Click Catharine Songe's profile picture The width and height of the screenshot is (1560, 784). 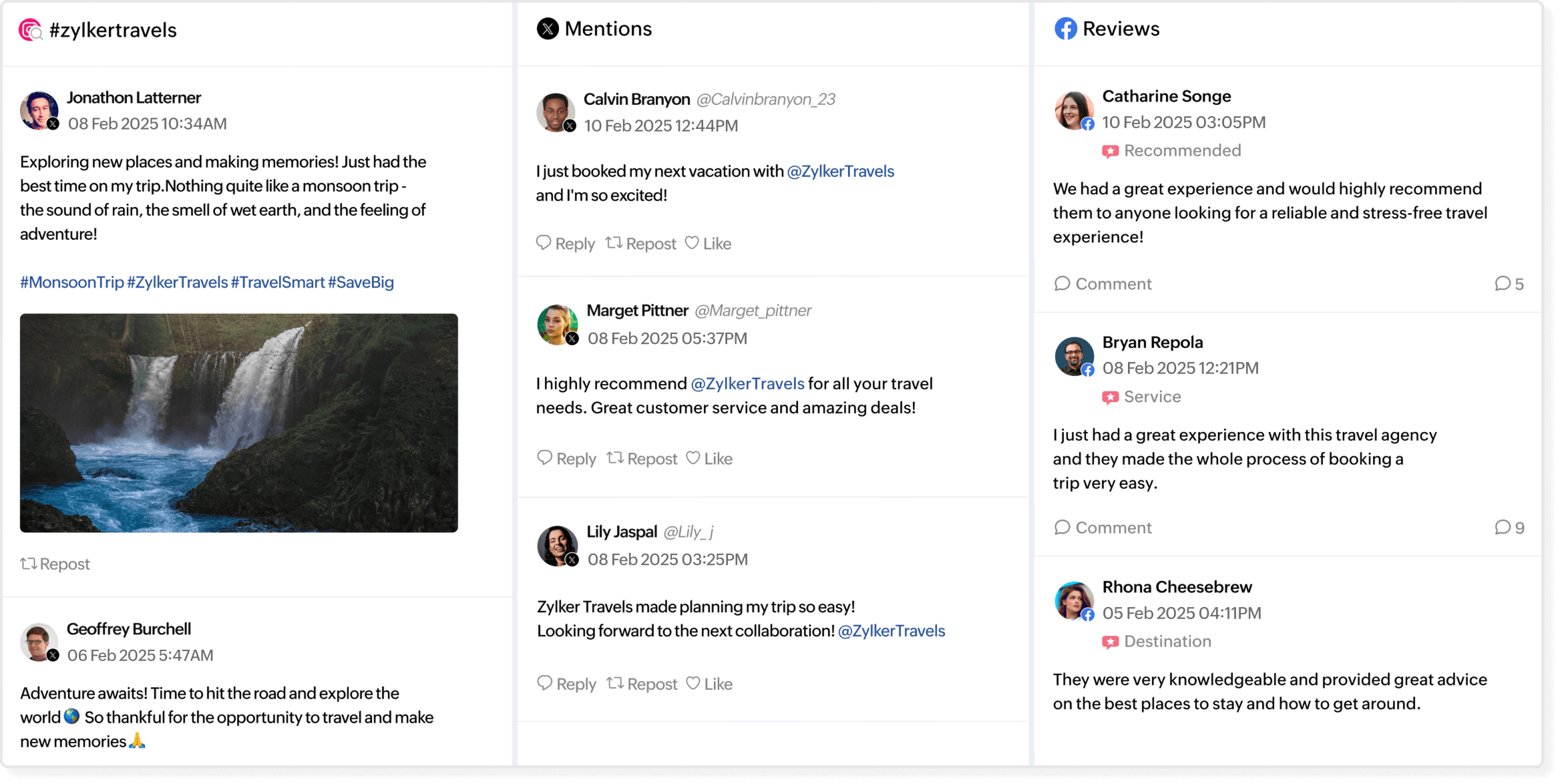click(1075, 110)
